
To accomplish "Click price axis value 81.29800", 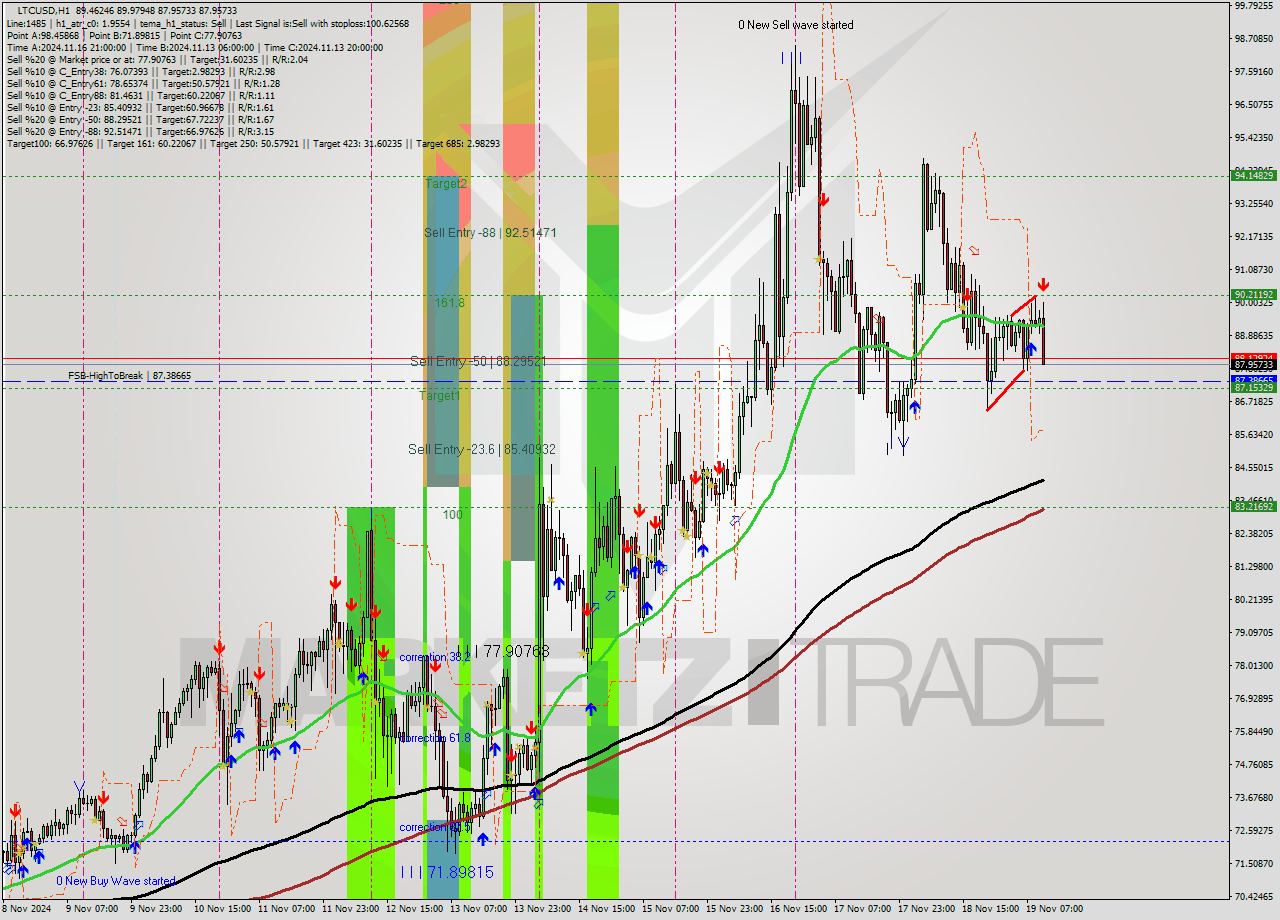I will pos(1254,566).
